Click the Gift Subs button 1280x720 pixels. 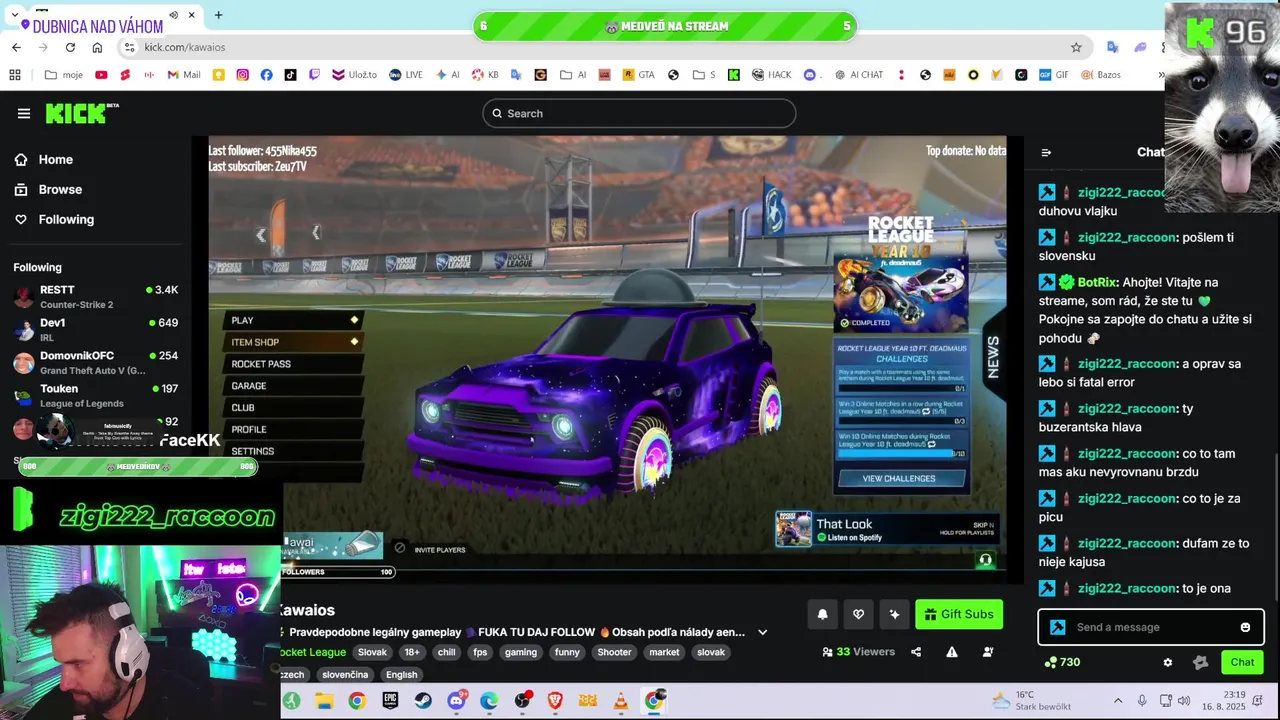click(959, 614)
